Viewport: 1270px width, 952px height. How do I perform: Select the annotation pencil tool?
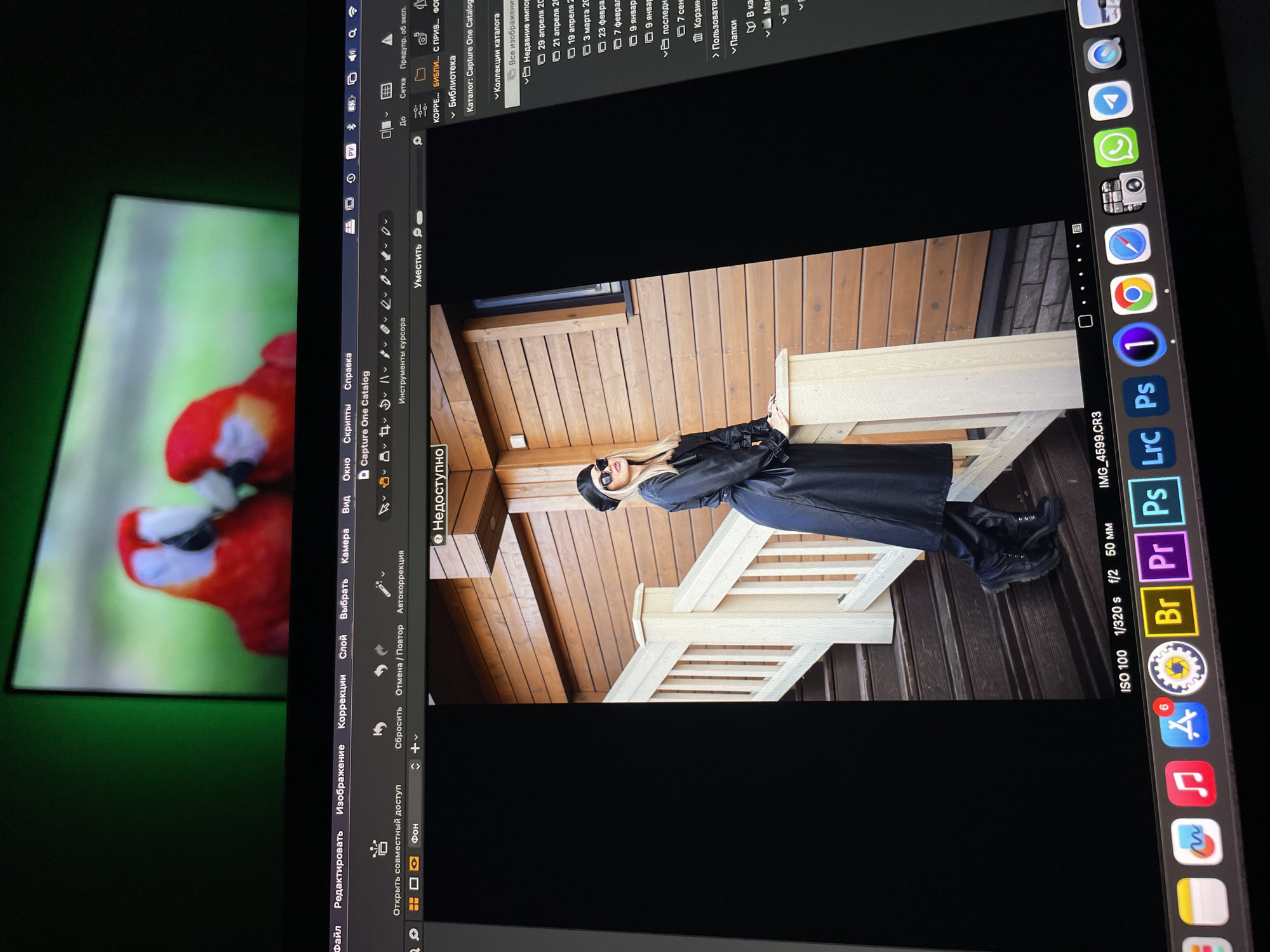(x=386, y=230)
